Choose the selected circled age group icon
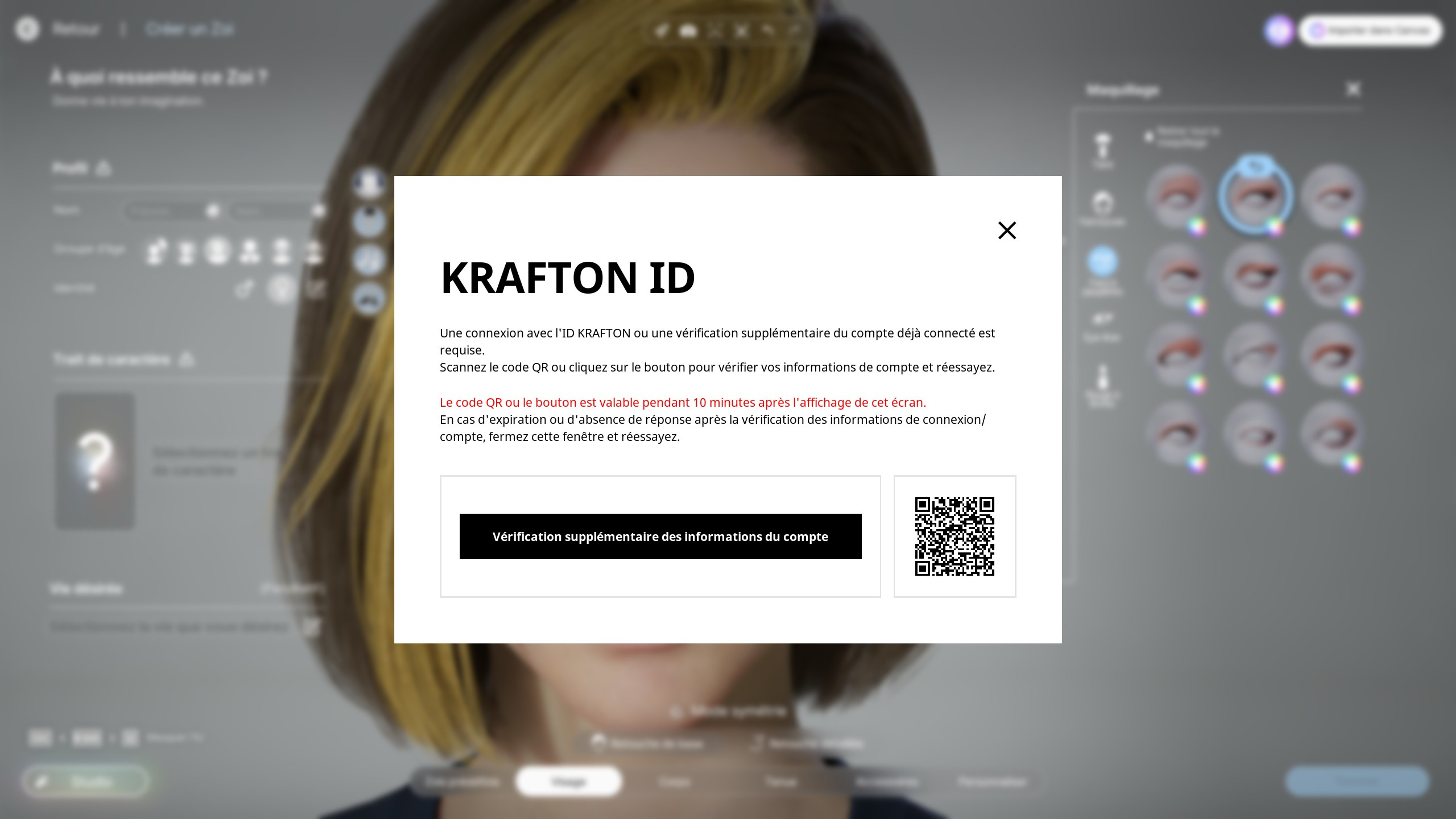This screenshot has width=1456, height=819. pyautogui.click(x=218, y=251)
